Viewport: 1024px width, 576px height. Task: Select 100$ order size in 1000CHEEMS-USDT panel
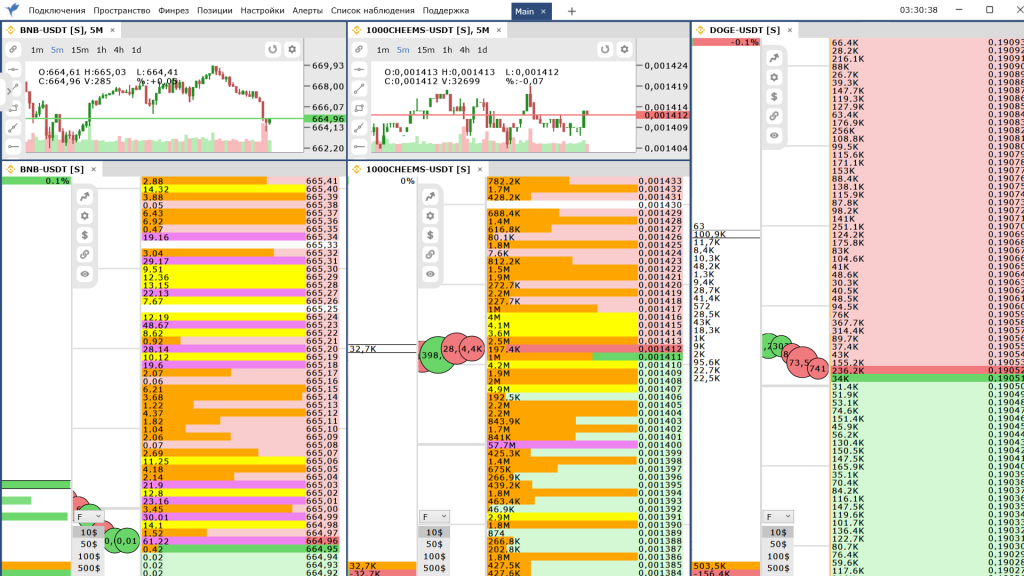[x=434, y=556]
